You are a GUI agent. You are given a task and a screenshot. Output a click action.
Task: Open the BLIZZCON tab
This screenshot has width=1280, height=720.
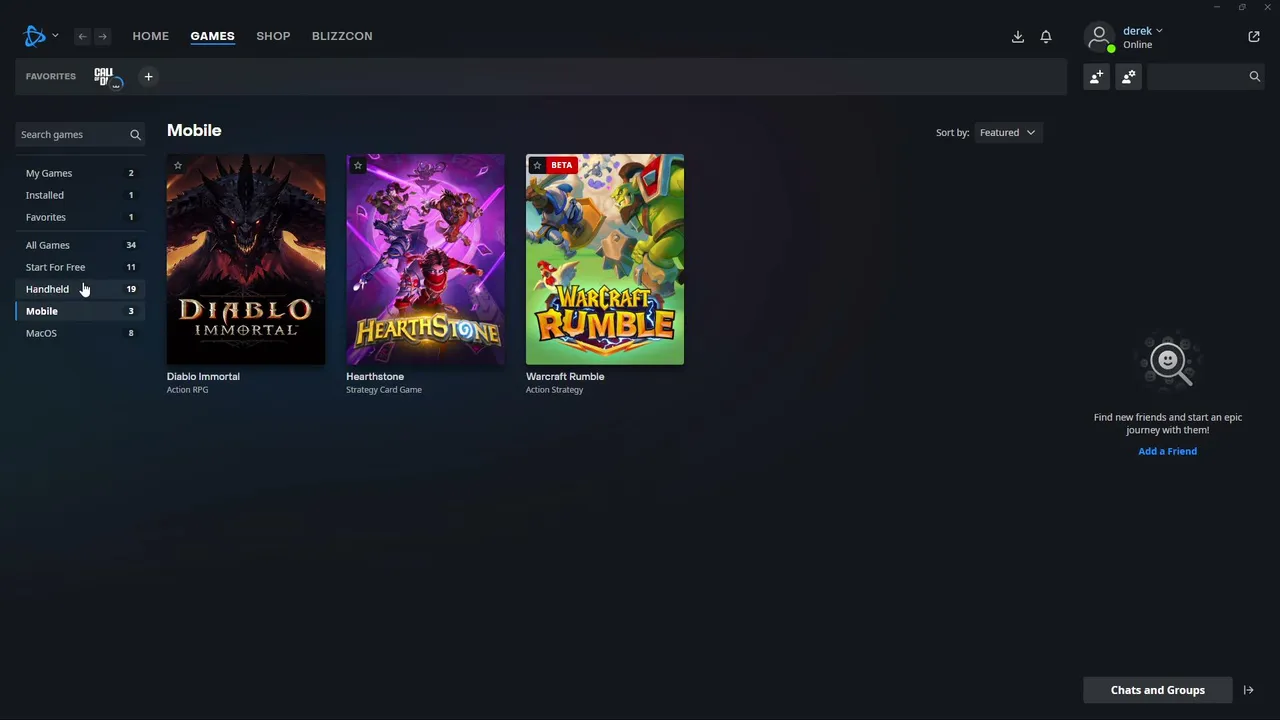coord(342,36)
